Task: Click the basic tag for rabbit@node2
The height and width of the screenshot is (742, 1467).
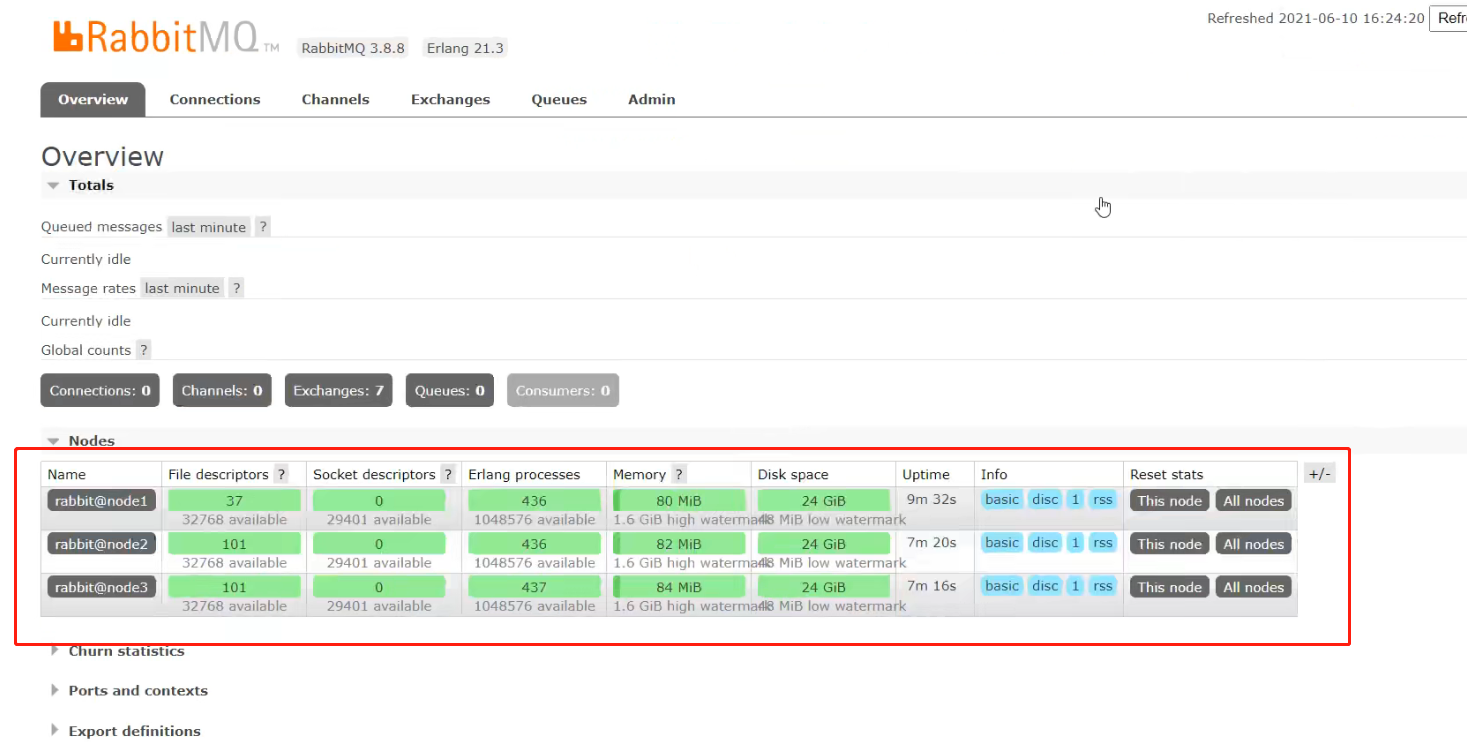Action: tap(1002, 543)
